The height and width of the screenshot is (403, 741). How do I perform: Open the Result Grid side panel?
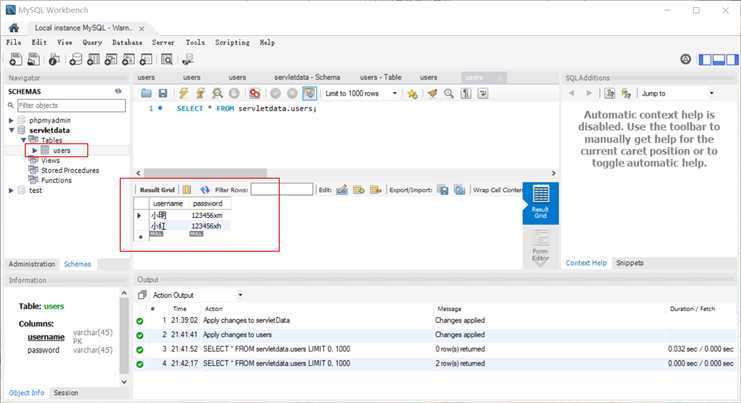(x=541, y=203)
